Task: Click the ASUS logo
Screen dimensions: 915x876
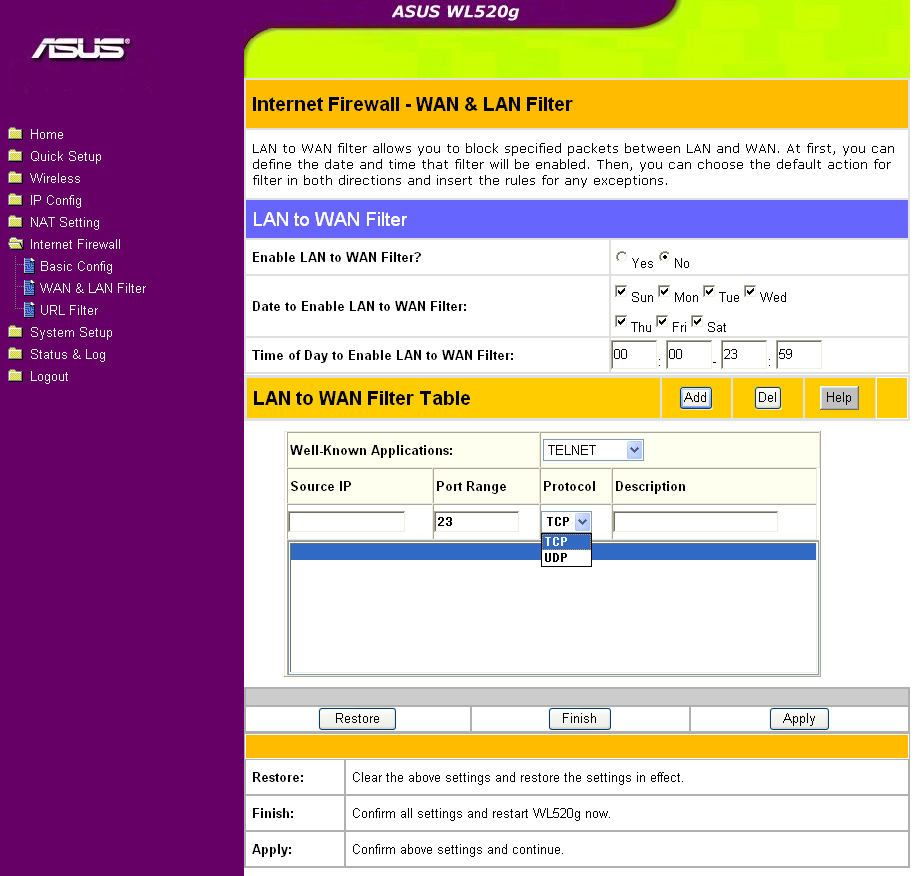Action: click(81, 48)
